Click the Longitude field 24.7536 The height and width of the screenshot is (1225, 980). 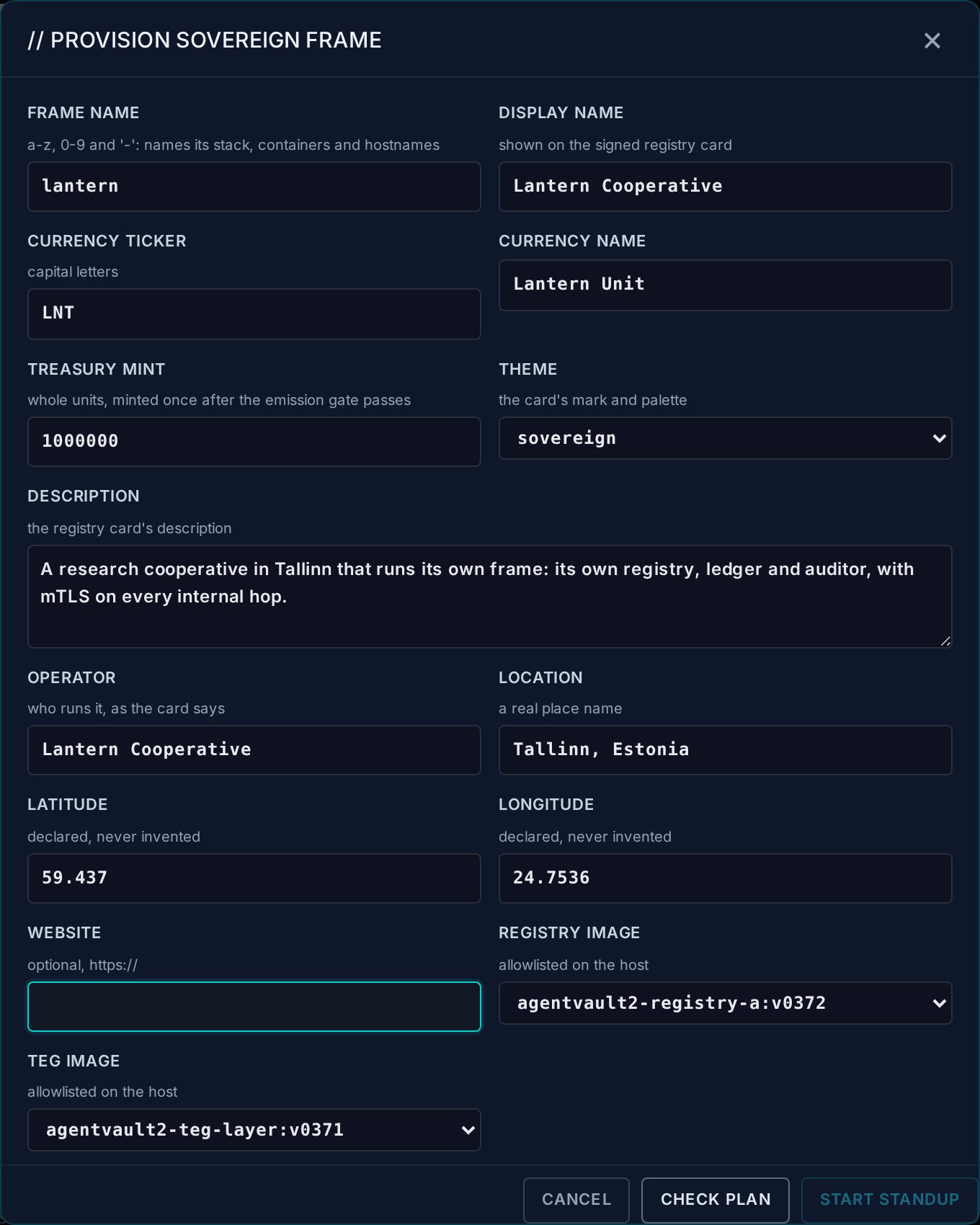tap(725, 878)
